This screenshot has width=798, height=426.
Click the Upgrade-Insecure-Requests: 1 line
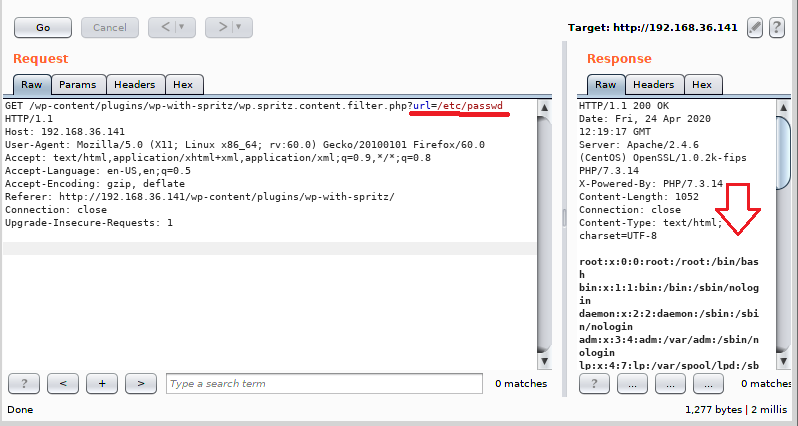pyautogui.click(x=89, y=222)
